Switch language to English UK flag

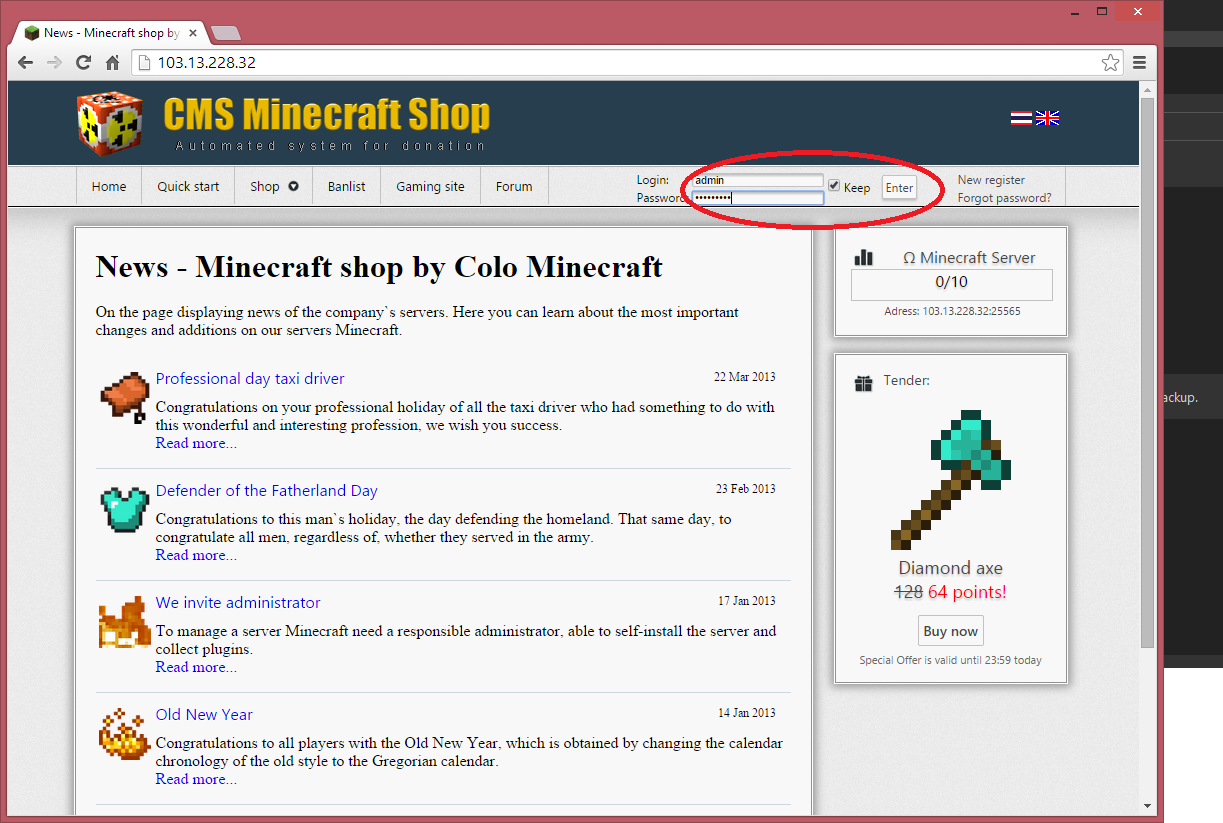point(1047,118)
